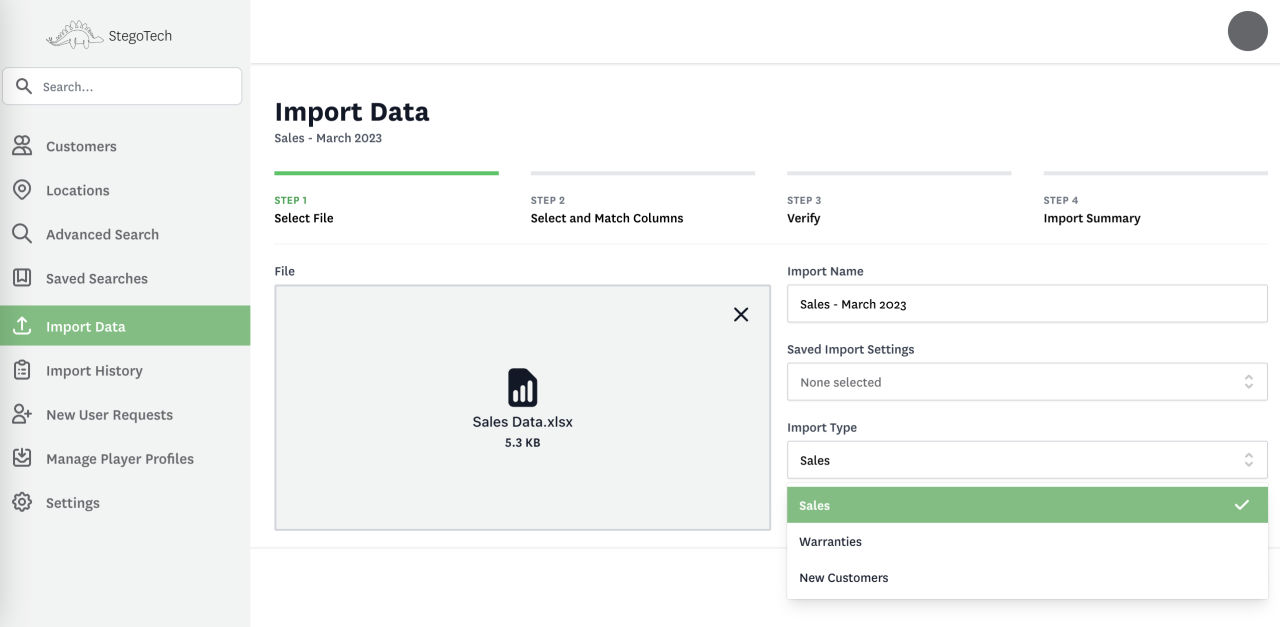Open the Customers page

point(125,146)
